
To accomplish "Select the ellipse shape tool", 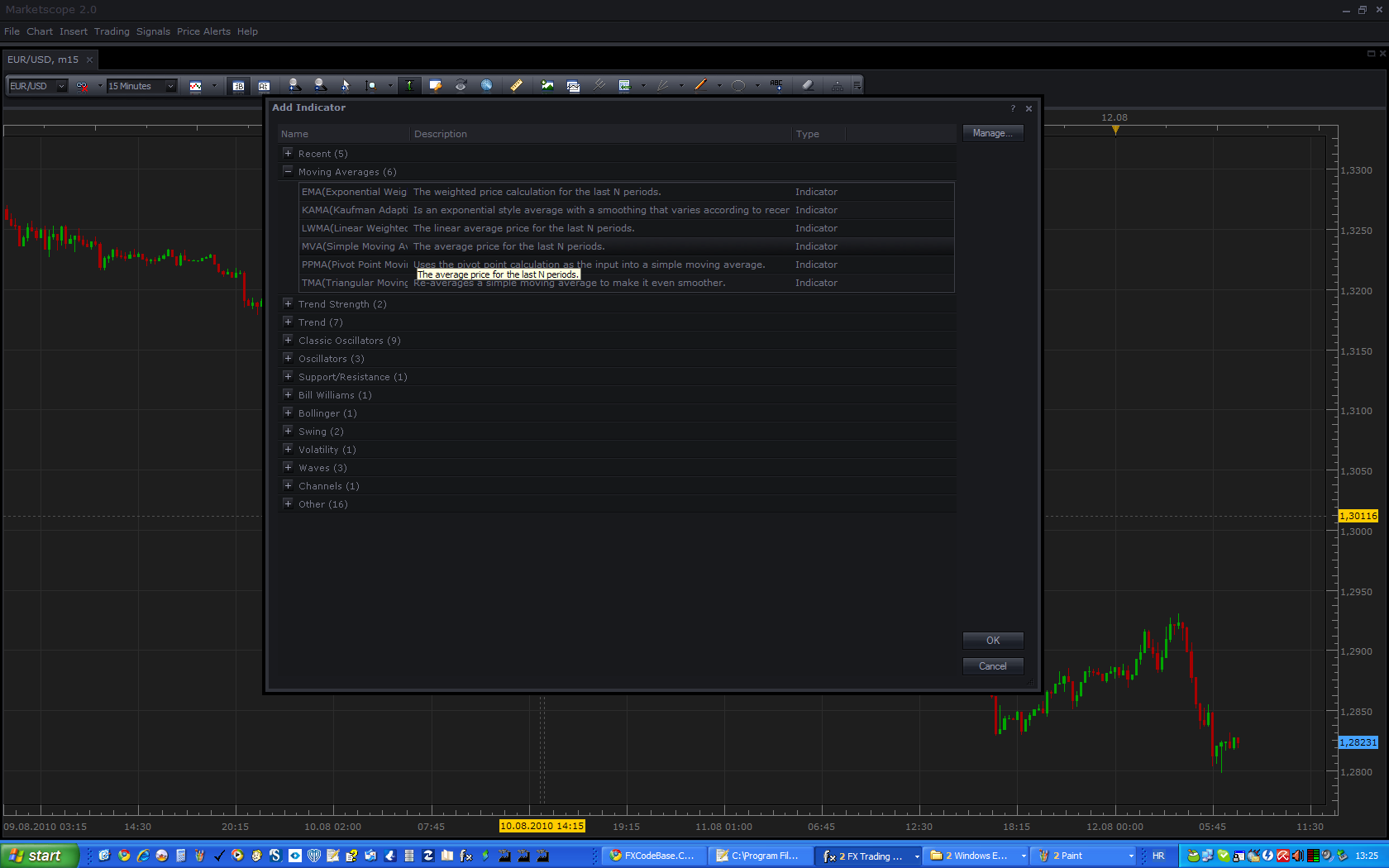I will [738, 85].
